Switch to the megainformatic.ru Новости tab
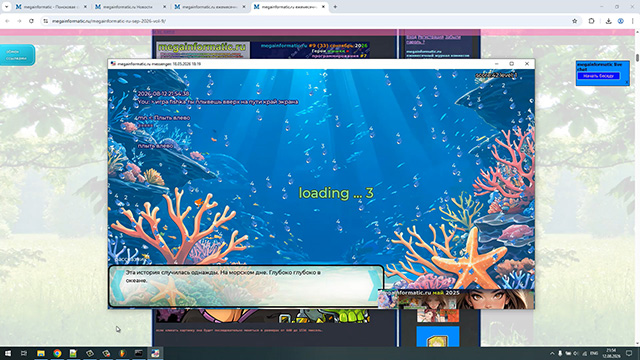Screen dimensions: 640x360 130,7
